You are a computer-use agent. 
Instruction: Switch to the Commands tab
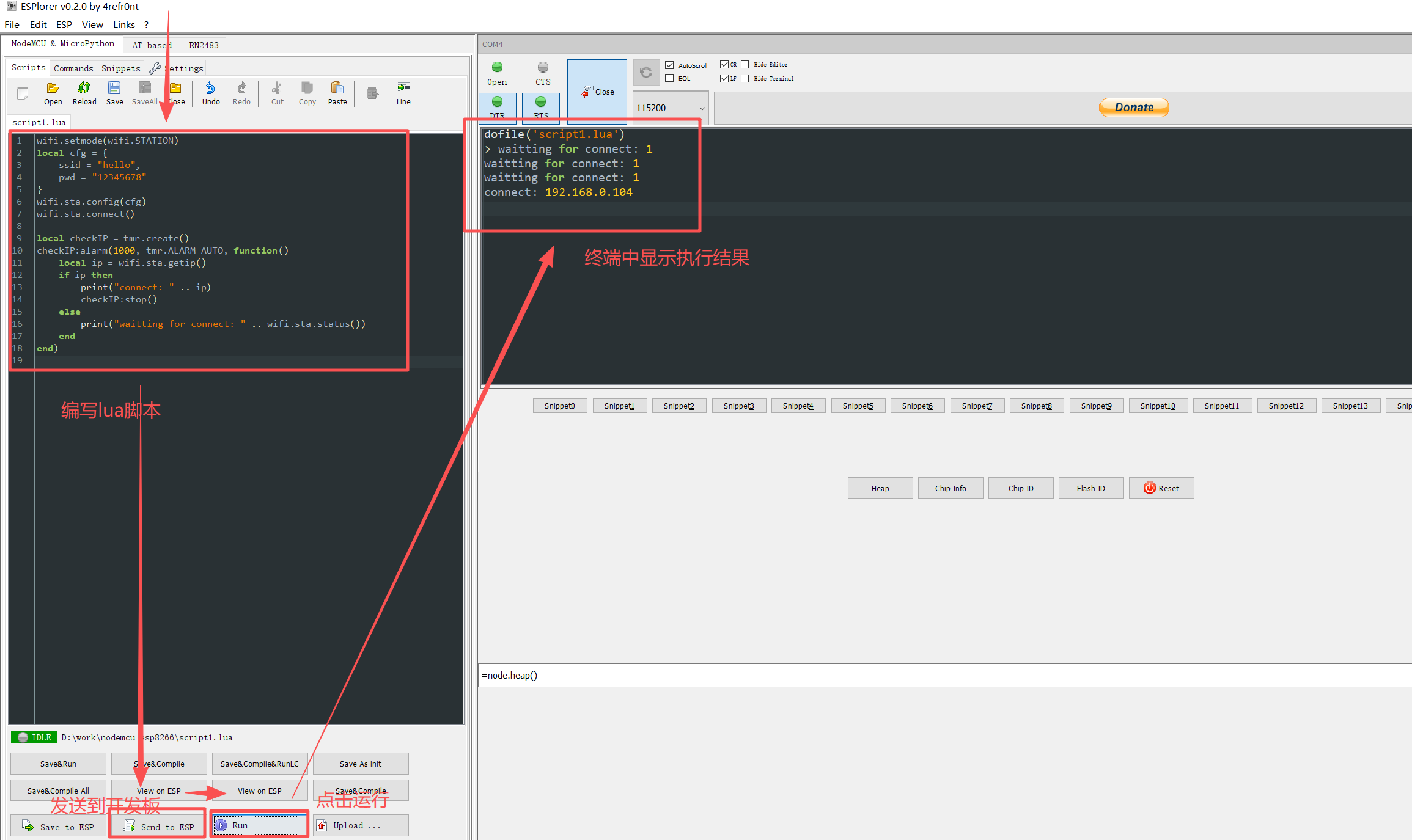coord(73,68)
